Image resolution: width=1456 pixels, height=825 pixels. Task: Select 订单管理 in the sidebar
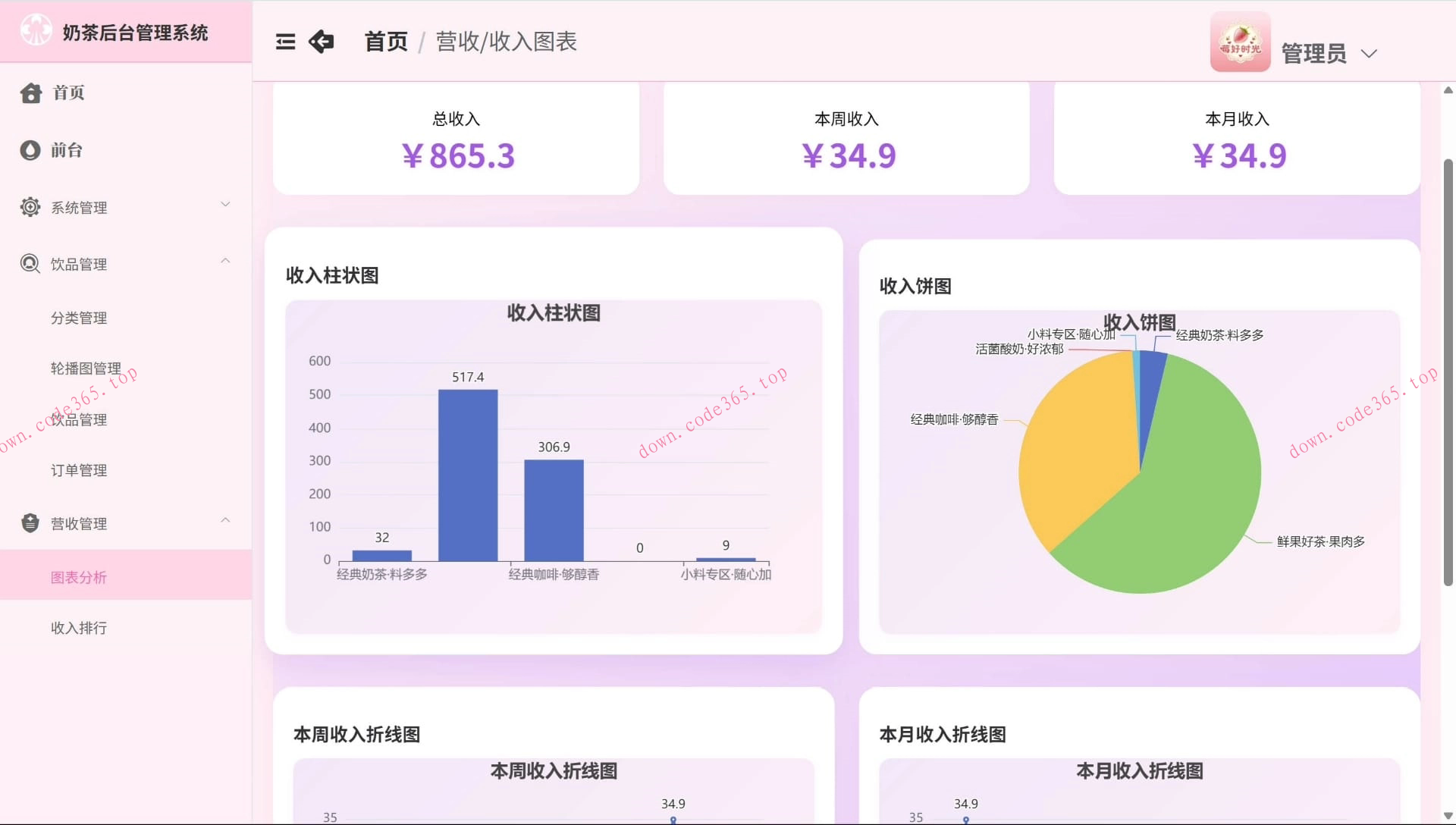coord(78,470)
